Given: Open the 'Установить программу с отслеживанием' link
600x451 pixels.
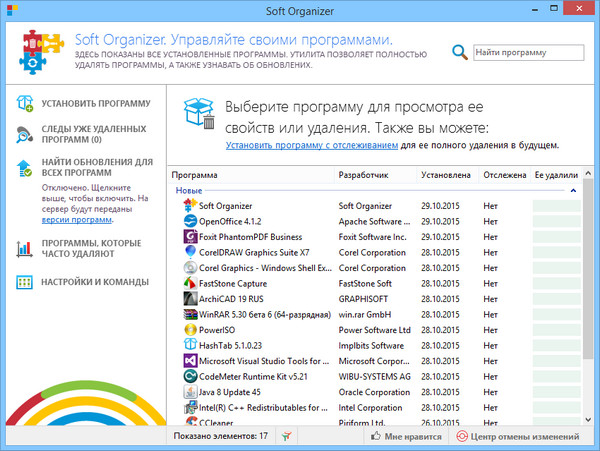Looking at the screenshot, I should (312, 145).
